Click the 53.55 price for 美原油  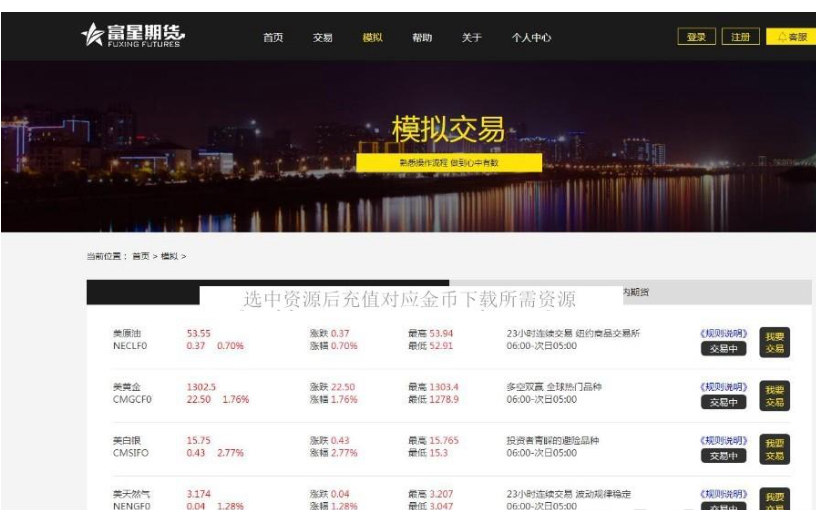click(199, 333)
